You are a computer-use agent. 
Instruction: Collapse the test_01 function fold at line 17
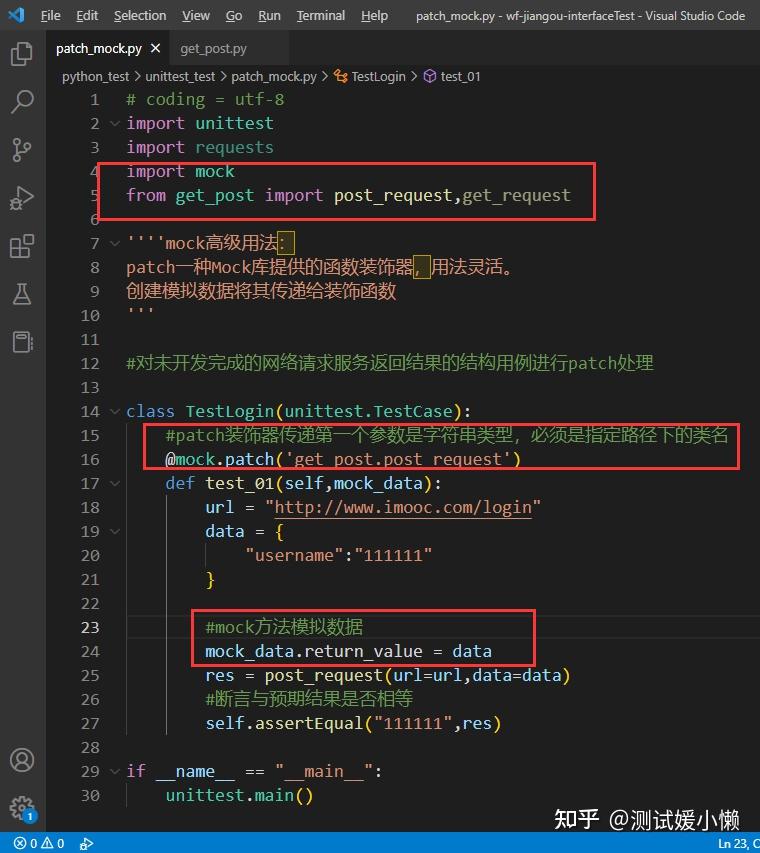(115, 484)
